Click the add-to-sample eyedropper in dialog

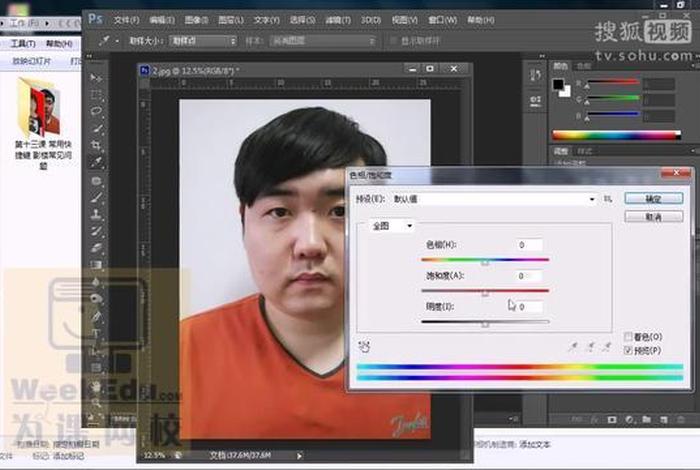pos(590,346)
